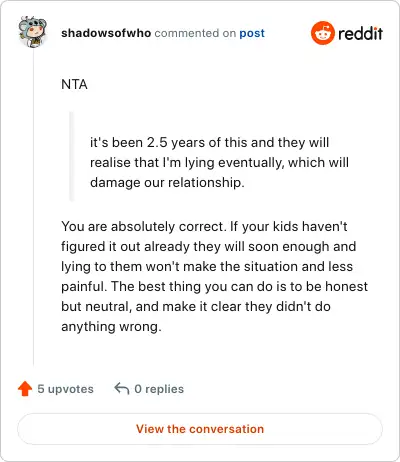Follow the blue "post" link
400x462 pixels.
click(x=252, y=33)
